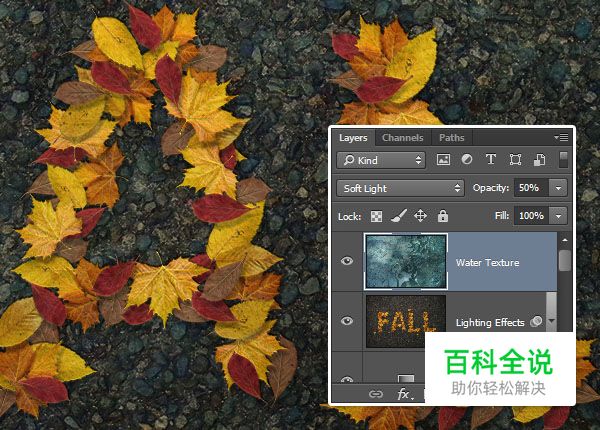Click the Link layers icon
Image resolution: width=600 pixels, height=430 pixels.
click(376, 394)
